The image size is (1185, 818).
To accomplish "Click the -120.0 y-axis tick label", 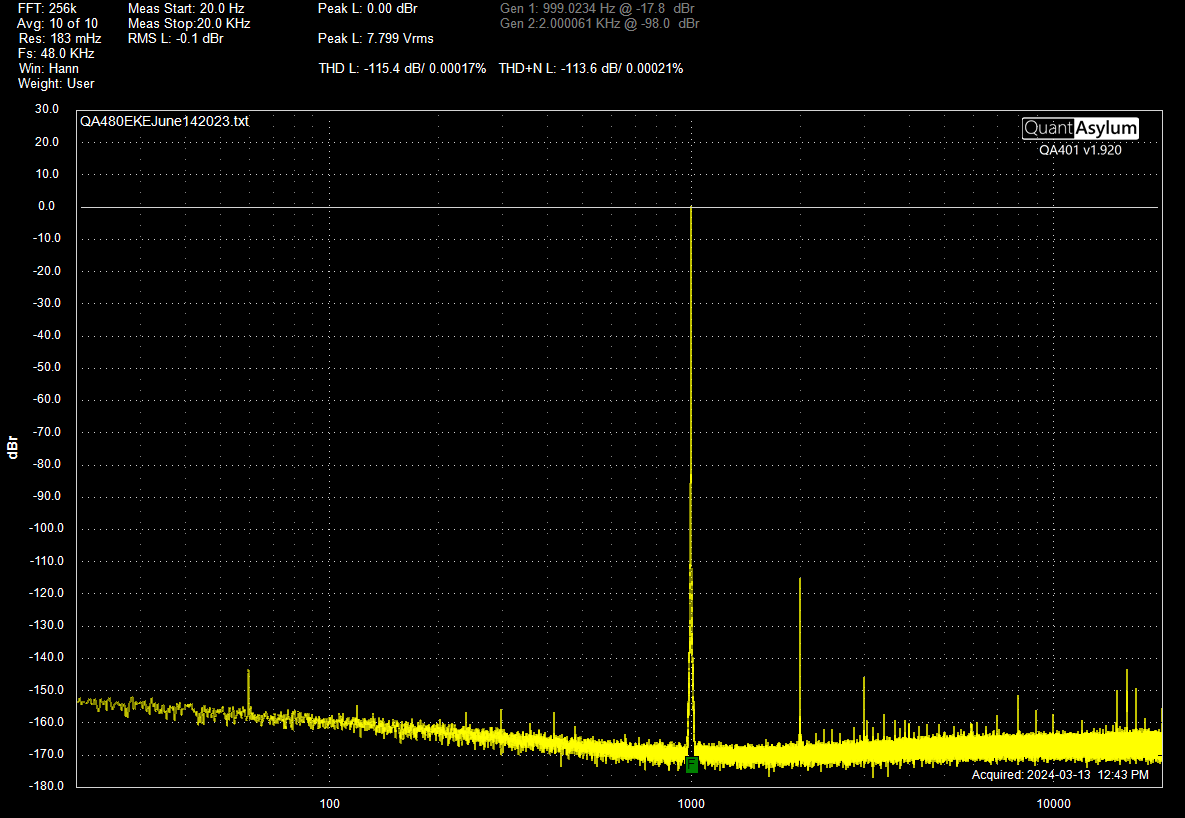I will click(x=46, y=593).
